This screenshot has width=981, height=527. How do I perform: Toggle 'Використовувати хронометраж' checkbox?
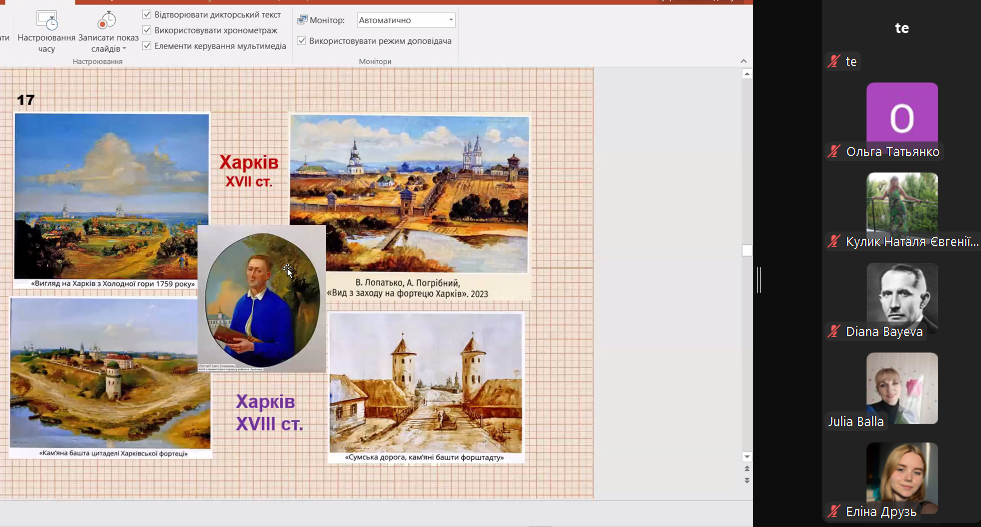(x=147, y=30)
